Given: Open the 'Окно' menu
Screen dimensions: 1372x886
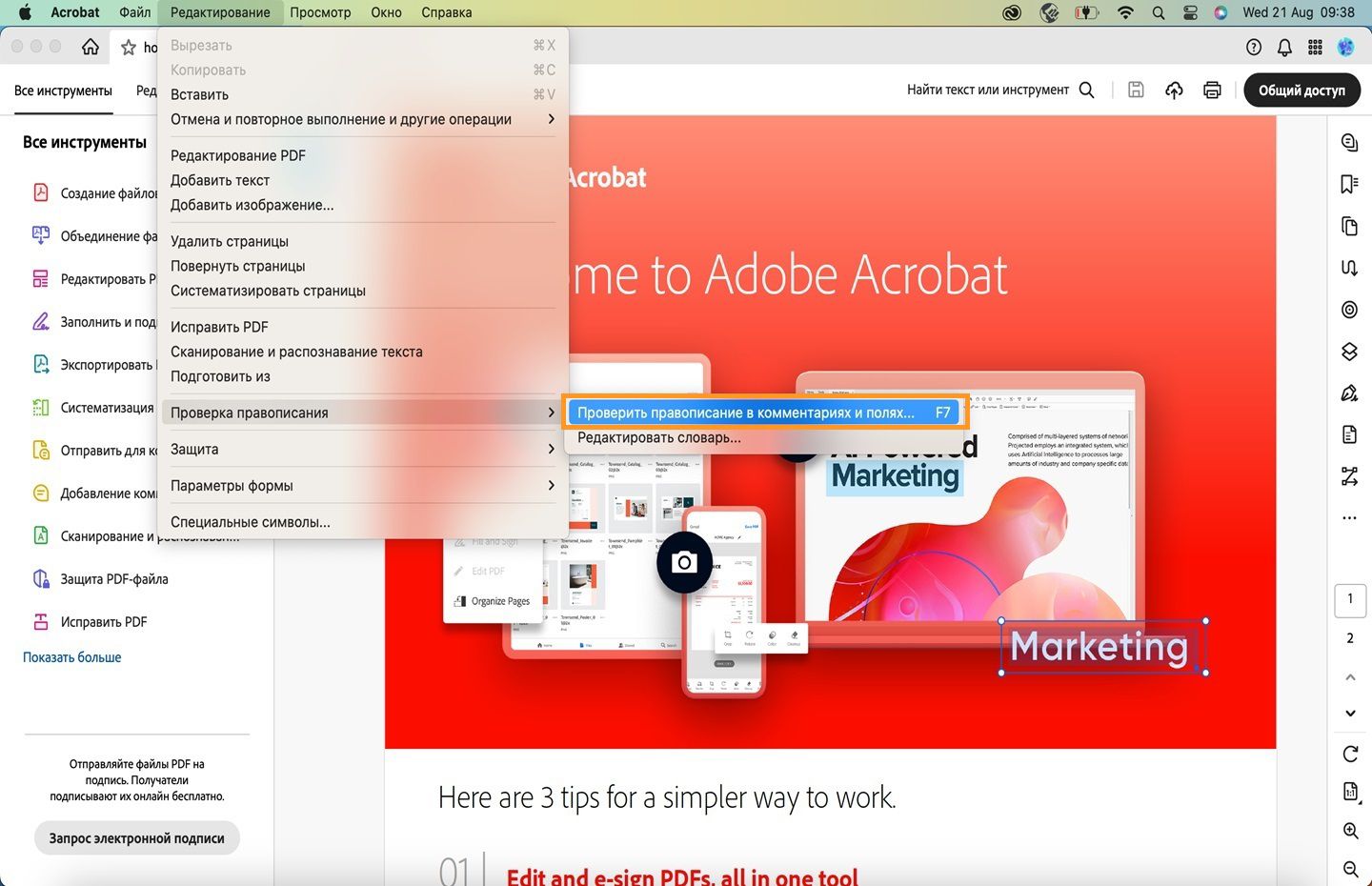Looking at the screenshot, I should click(x=386, y=12).
